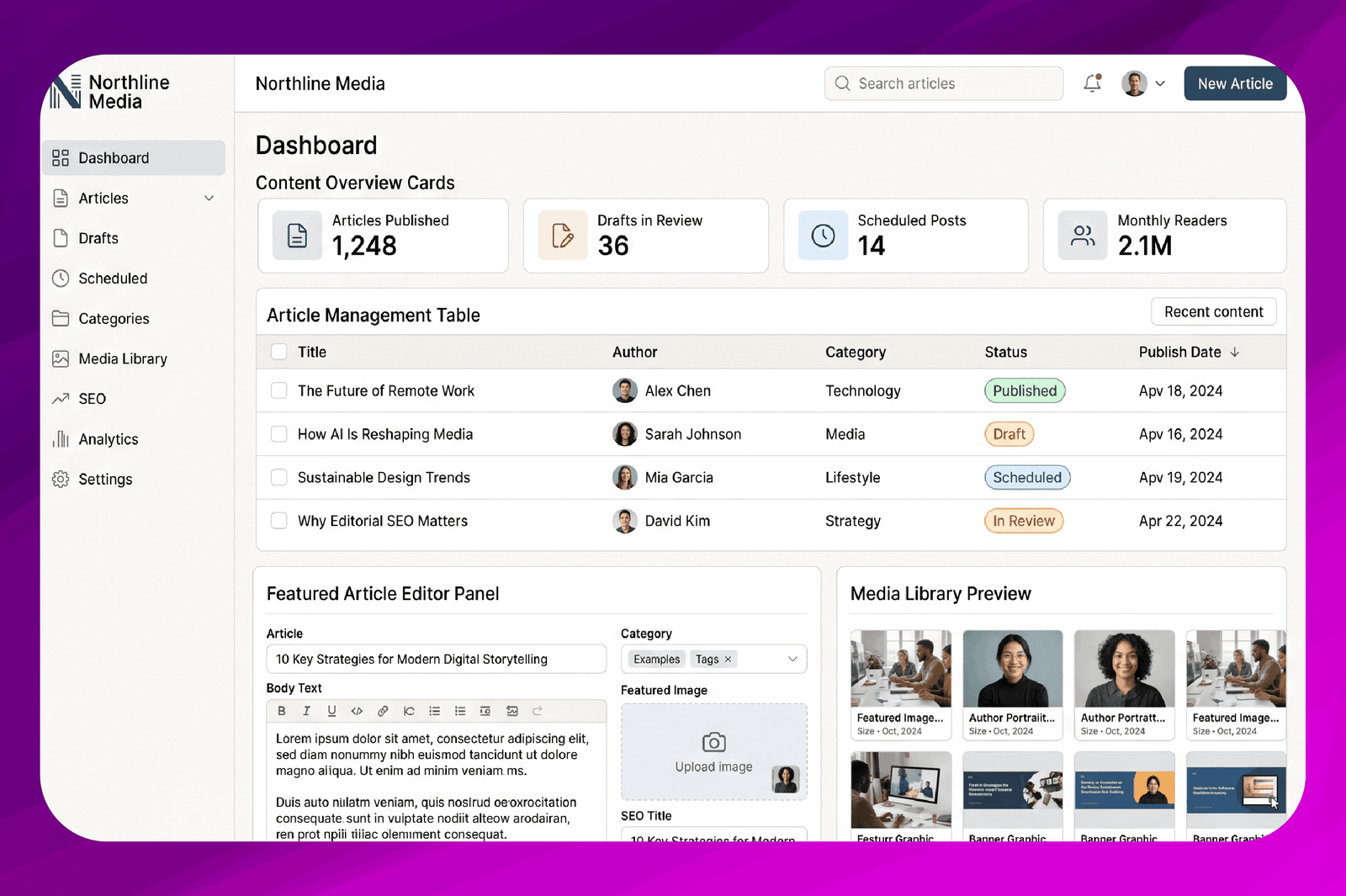The width and height of the screenshot is (1346, 896).
Task: Insert a link using the toolbar
Action: click(x=383, y=711)
